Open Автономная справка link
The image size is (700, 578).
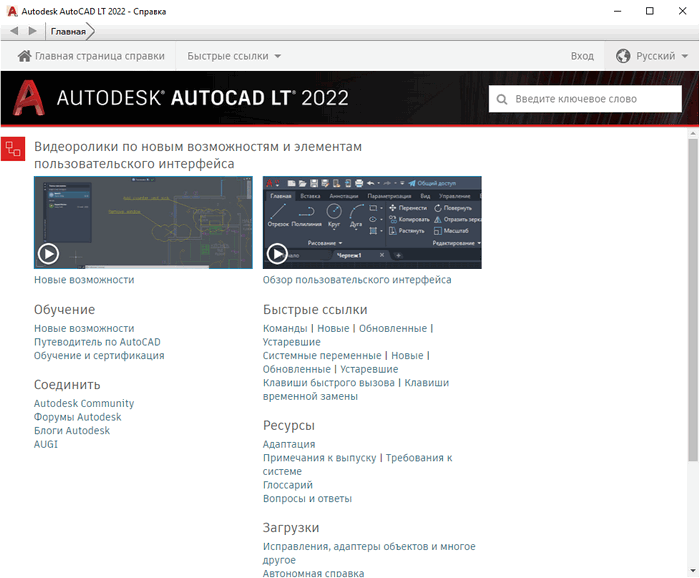(x=313, y=573)
